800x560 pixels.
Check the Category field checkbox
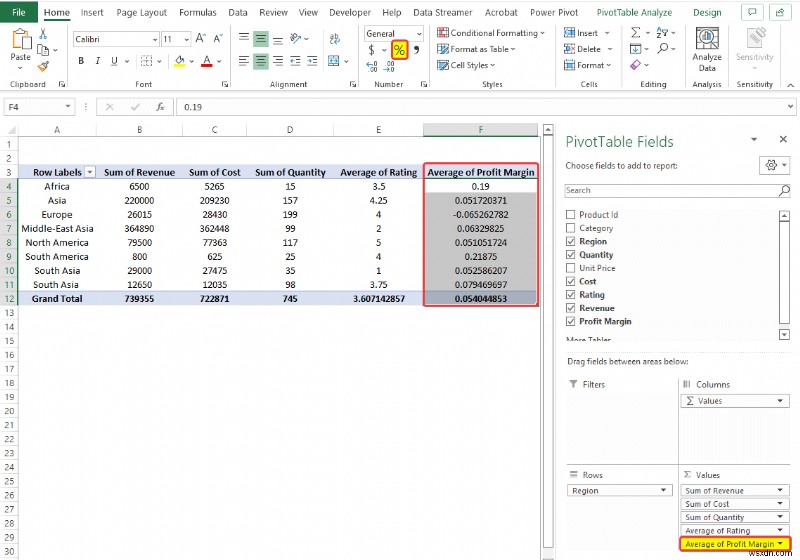[570, 227]
